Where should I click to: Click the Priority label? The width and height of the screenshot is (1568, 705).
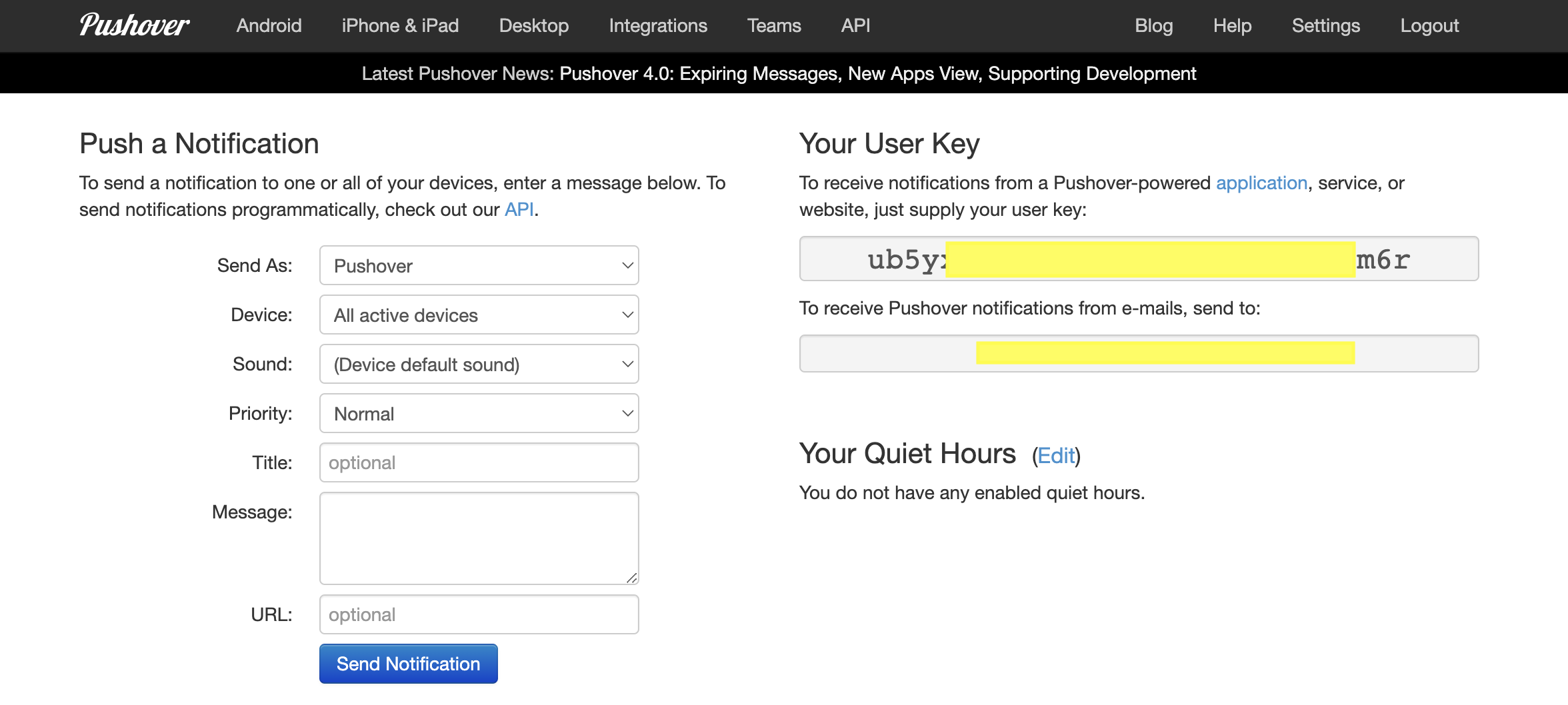coord(261,413)
